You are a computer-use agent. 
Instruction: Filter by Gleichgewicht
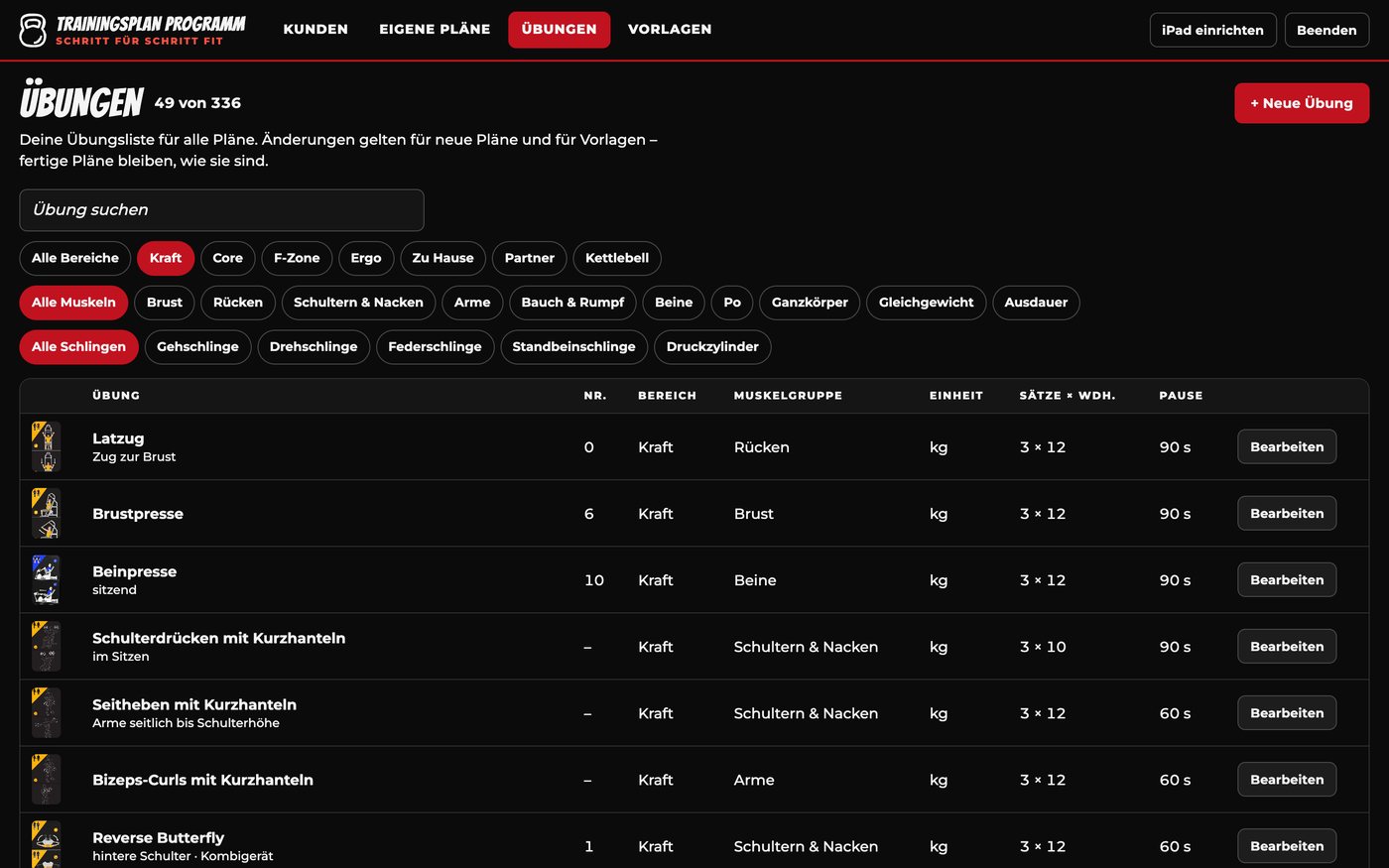tap(927, 303)
